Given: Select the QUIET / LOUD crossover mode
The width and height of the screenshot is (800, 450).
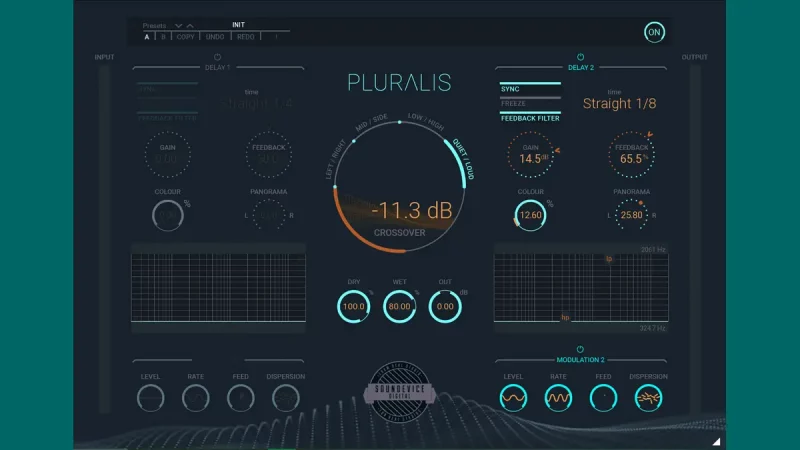Looking at the screenshot, I should tap(463, 160).
